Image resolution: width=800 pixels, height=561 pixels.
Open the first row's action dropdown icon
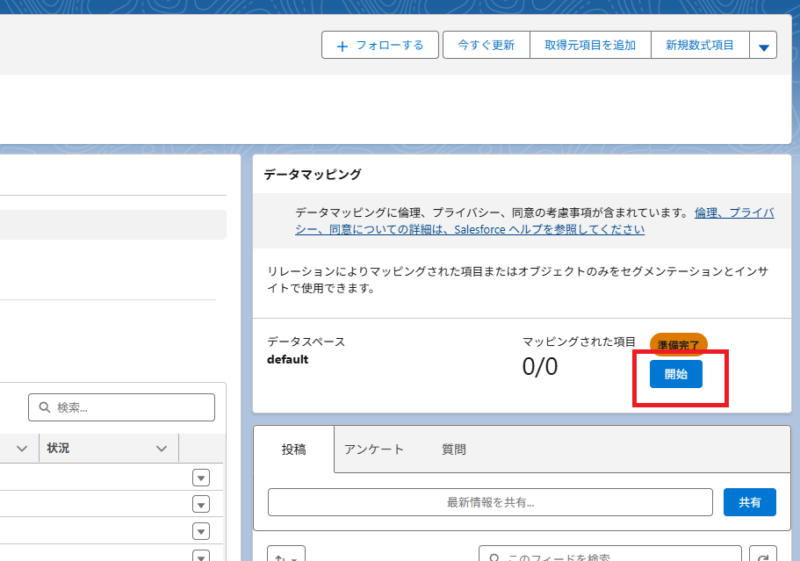[x=201, y=478]
